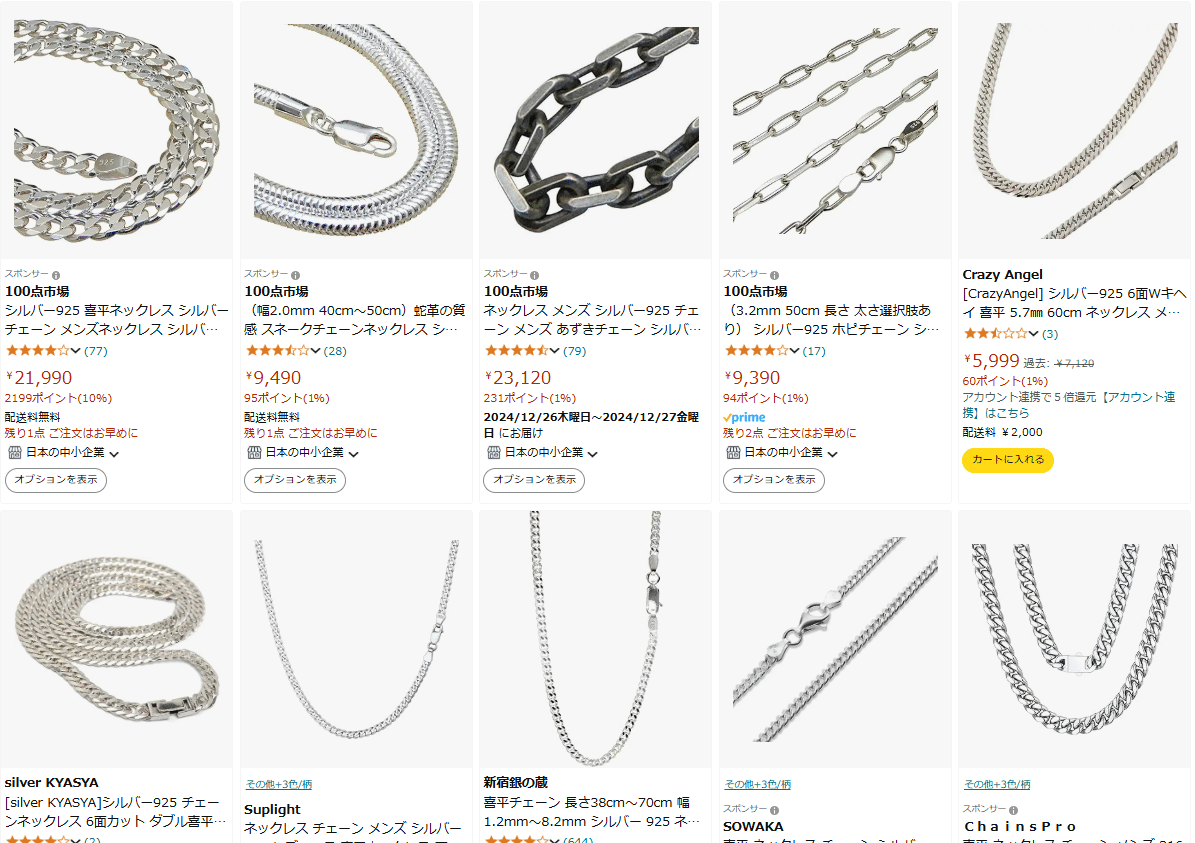Click sponsor info icon above SOWAKA

click(x=774, y=810)
